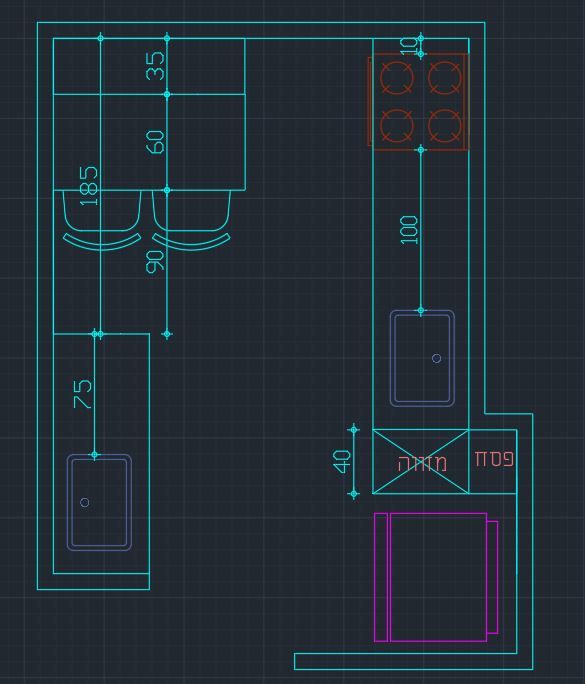
Task: Select the top-right red stove burner
Action: coord(445,78)
